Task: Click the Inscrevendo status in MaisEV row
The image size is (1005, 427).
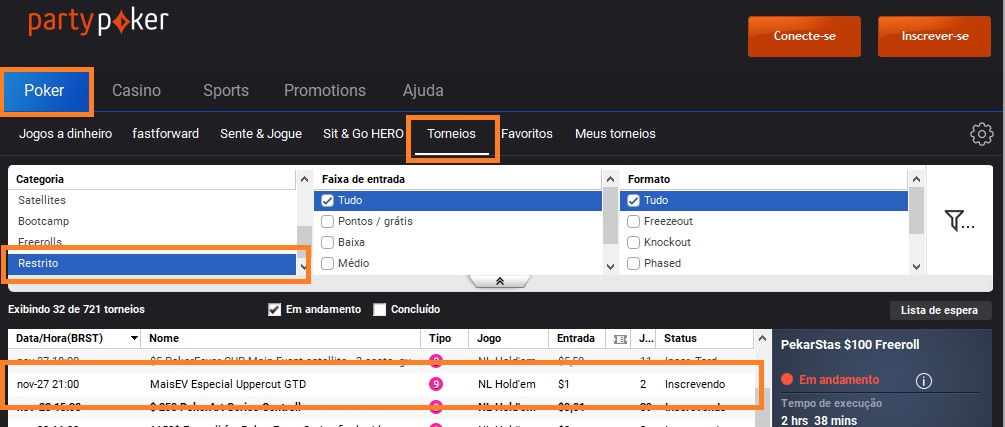Action: (695, 385)
